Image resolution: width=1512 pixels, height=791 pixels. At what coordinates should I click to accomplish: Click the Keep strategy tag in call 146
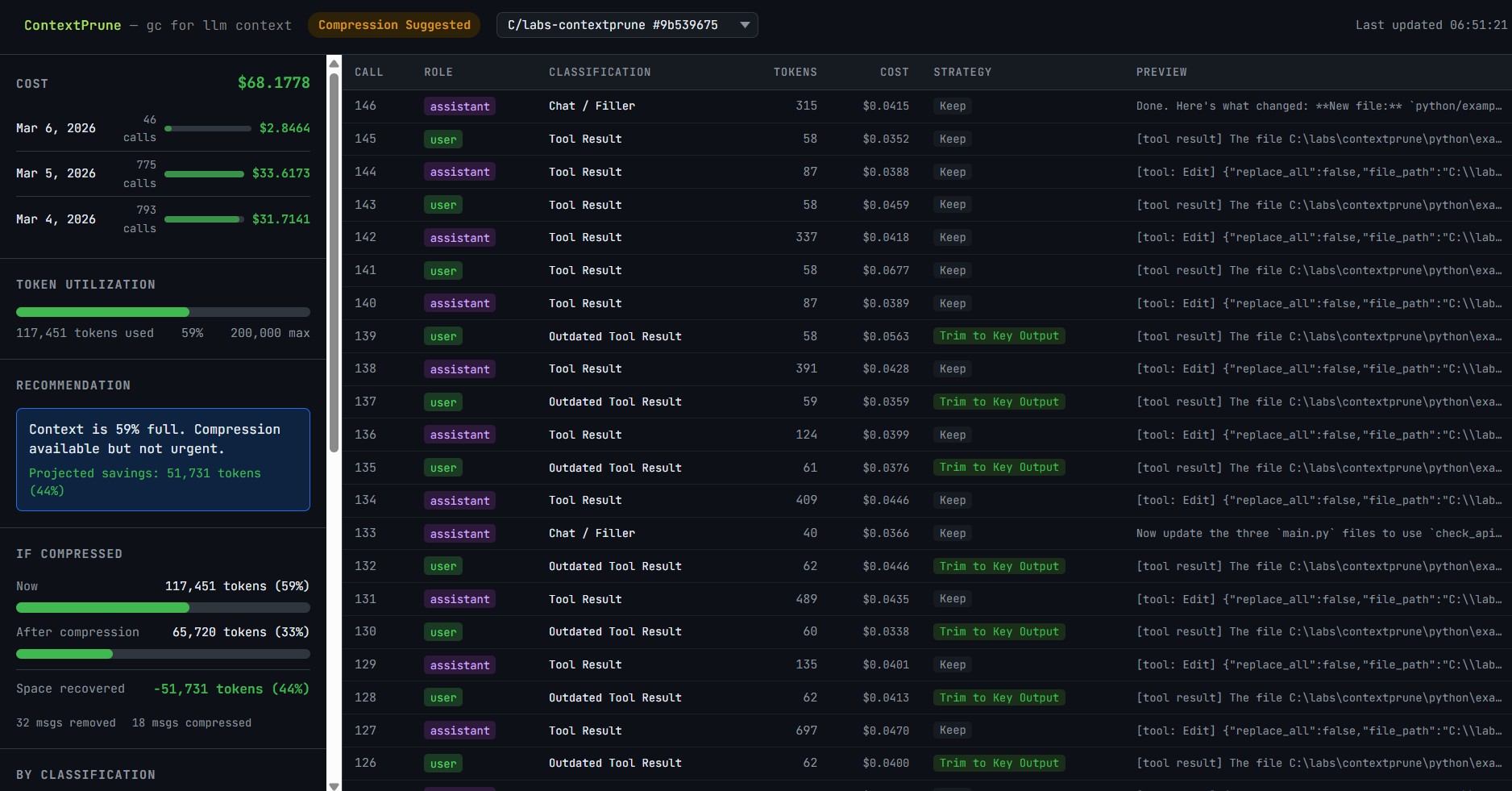953,106
